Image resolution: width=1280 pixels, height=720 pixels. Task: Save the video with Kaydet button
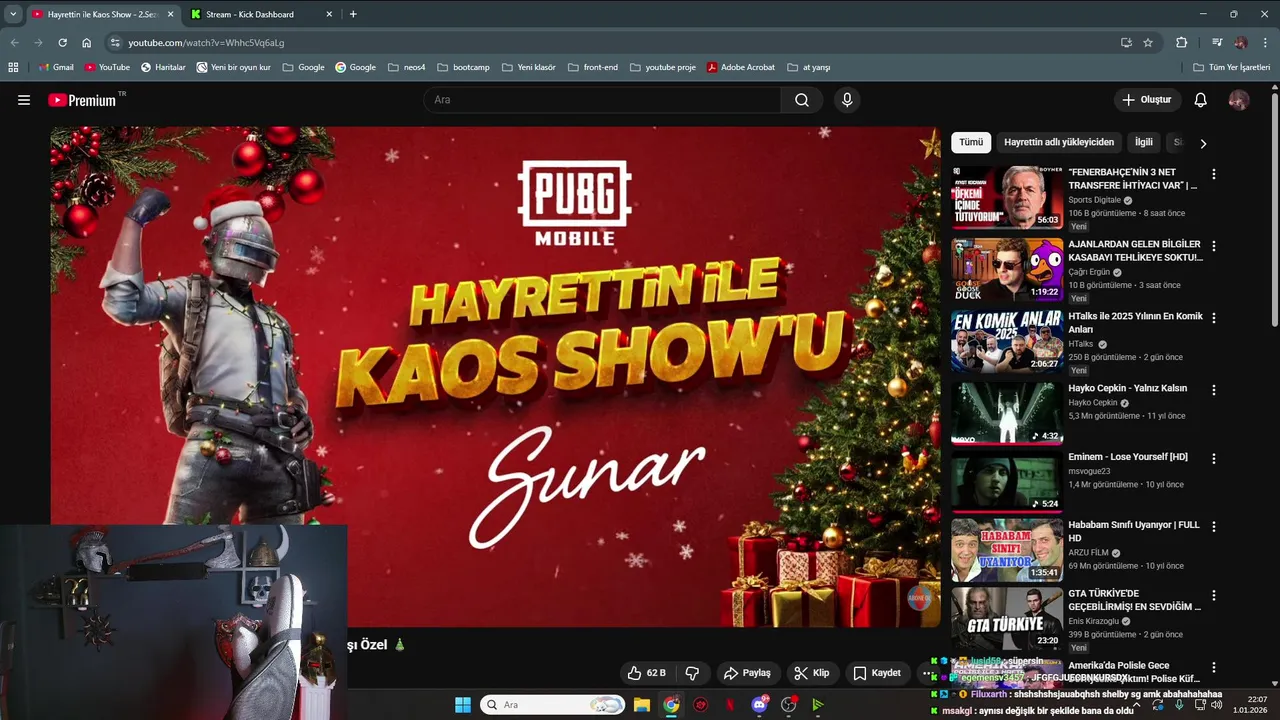click(x=877, y=673)
